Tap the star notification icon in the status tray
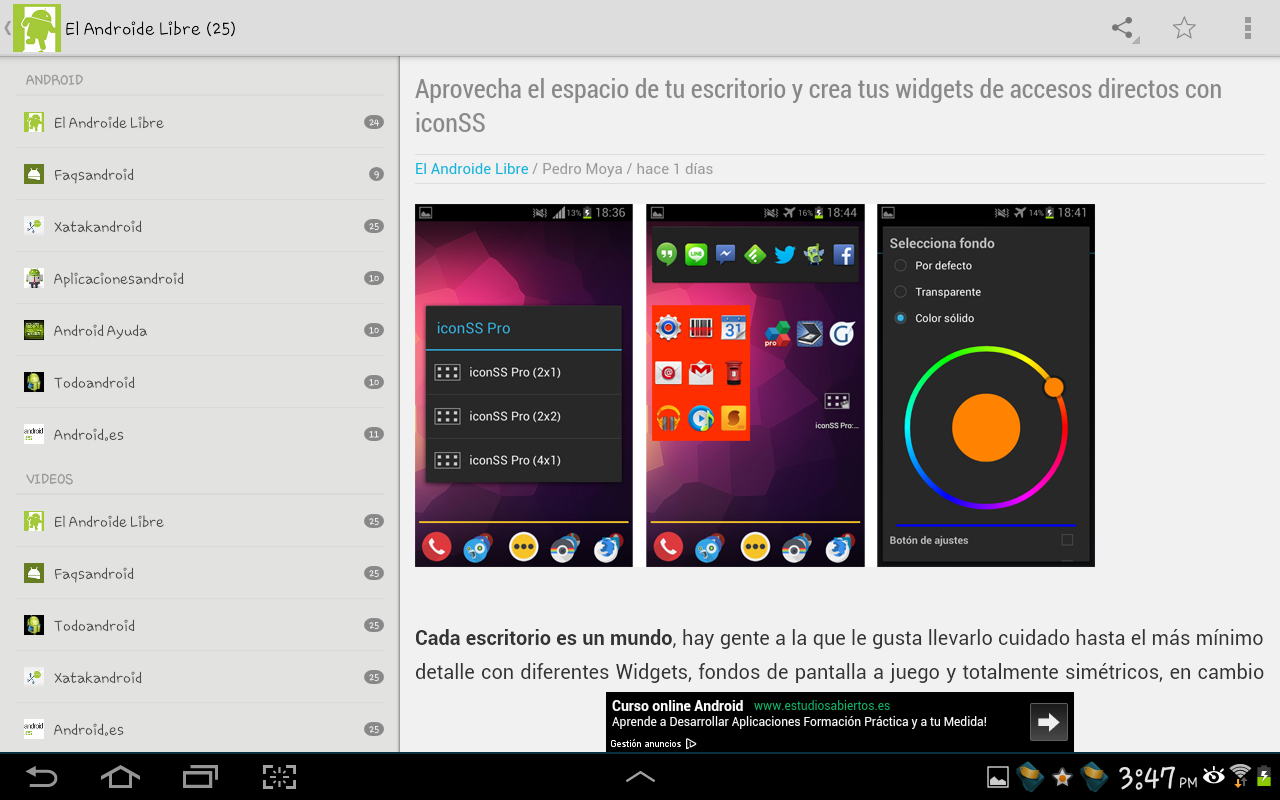The image size is (1280, 800). point(1062,777)
